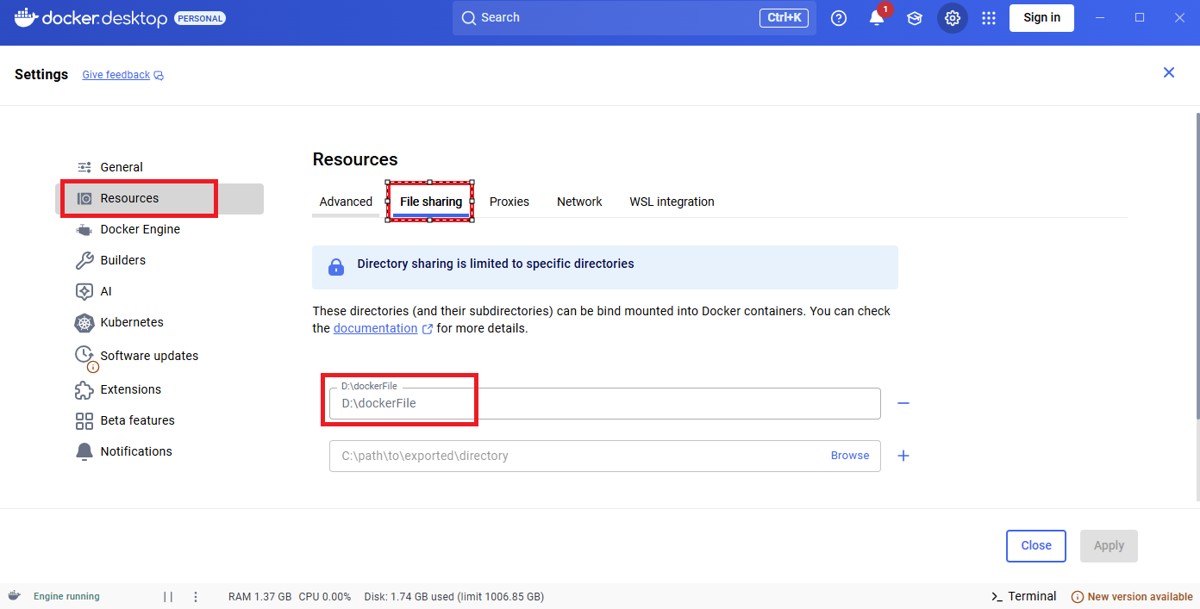
Task: Open the notifications bell in header
Action: point(877,18)
